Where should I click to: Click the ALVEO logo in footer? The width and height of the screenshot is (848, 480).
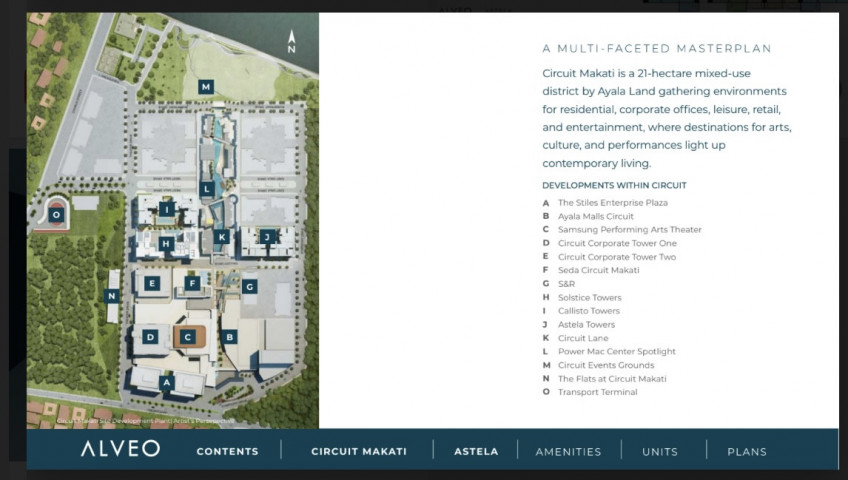(x=121, y=449)
